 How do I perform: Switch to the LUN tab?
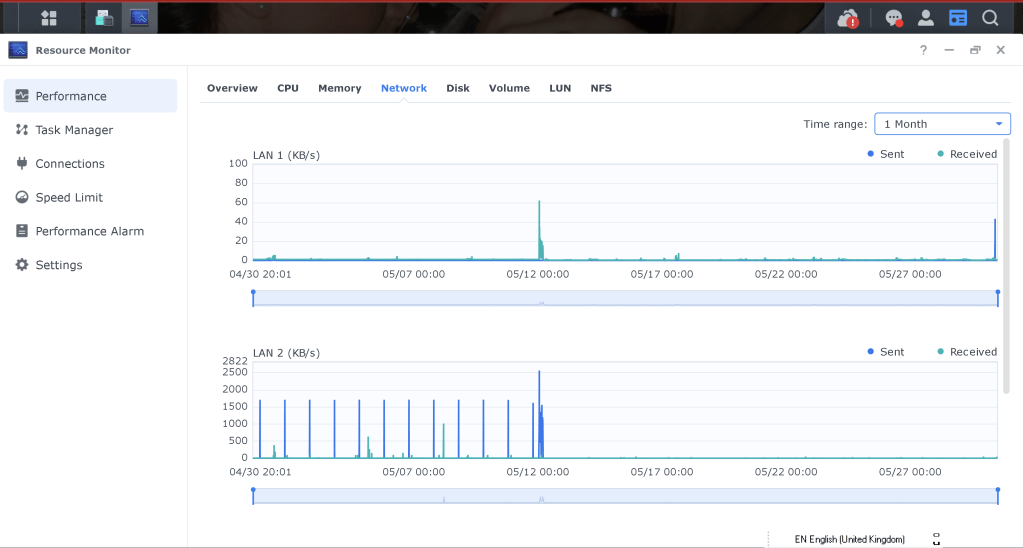560,88
